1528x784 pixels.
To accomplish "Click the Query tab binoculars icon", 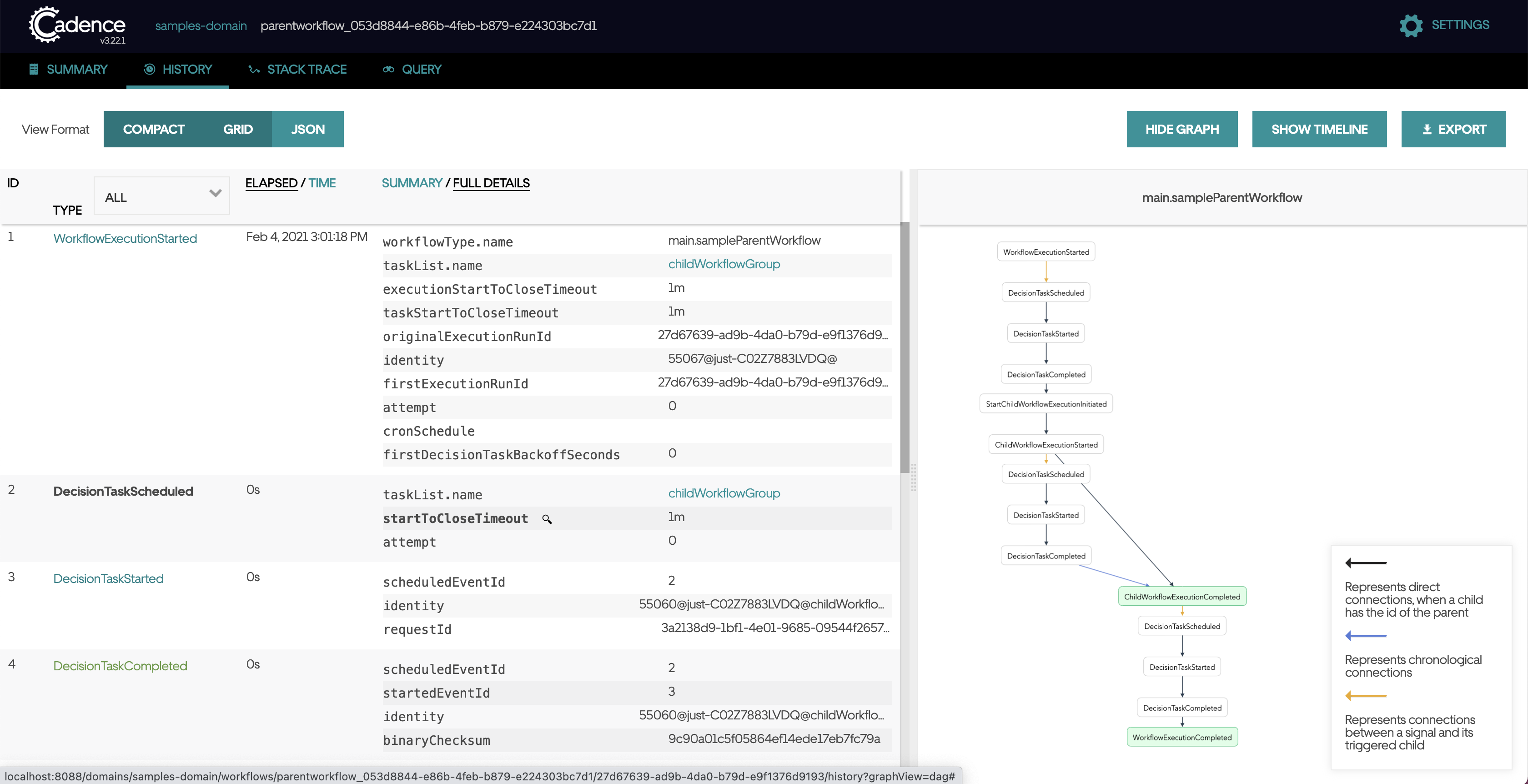I will [388, 70].
